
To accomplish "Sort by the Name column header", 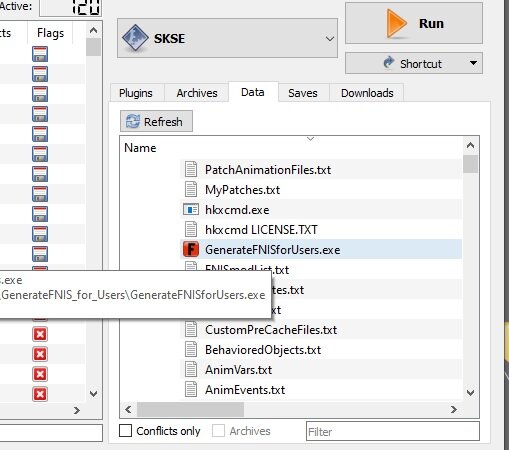I will [x=140, y=148].
